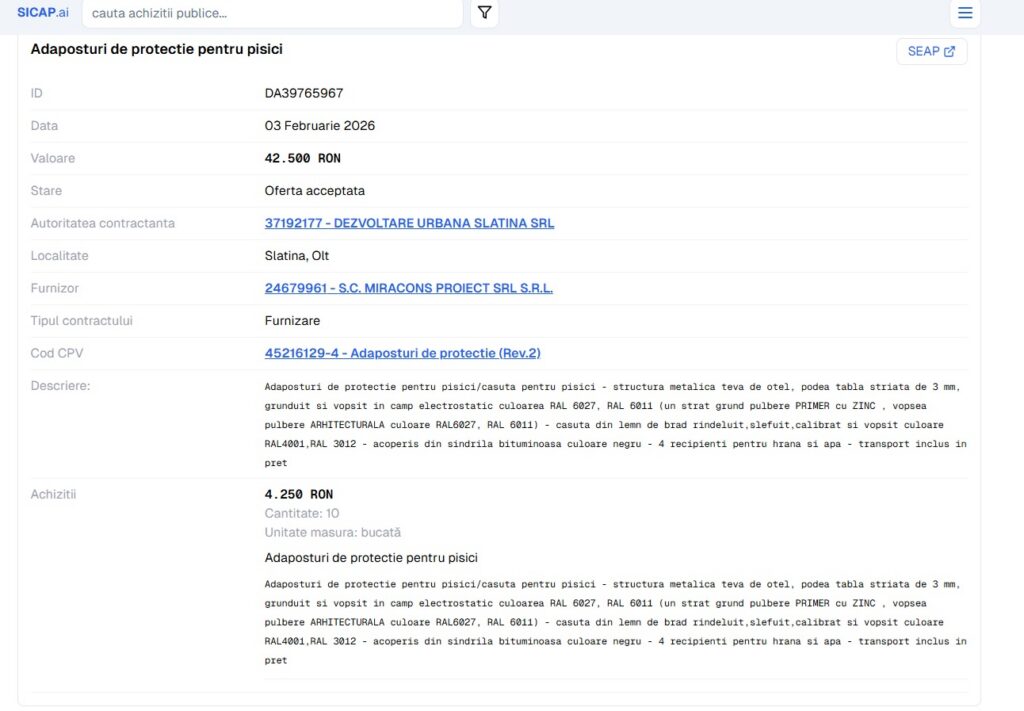Viewport: 1024px width, 711px height.
Task: Click 'Unitate masura: bucată' text
Action: point(333,532)
